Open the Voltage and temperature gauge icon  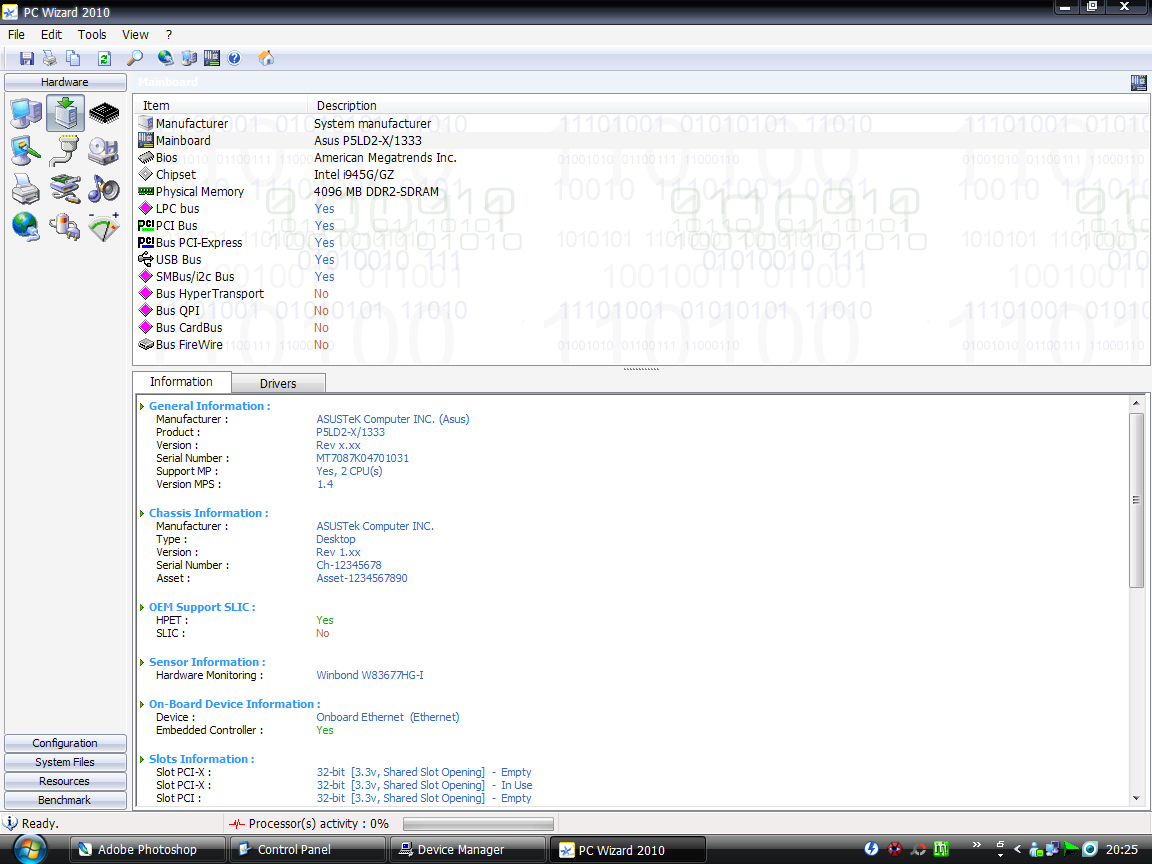coord(104,226)
